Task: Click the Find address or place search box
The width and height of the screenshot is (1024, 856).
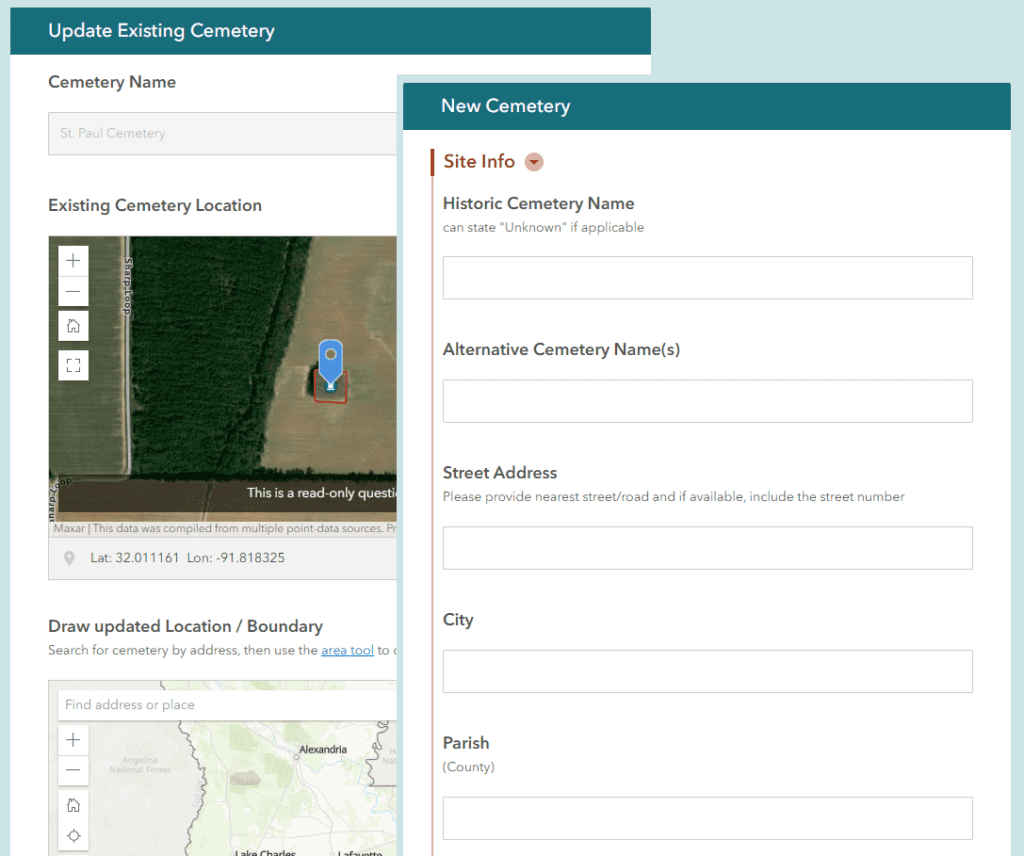Action: 227,705
